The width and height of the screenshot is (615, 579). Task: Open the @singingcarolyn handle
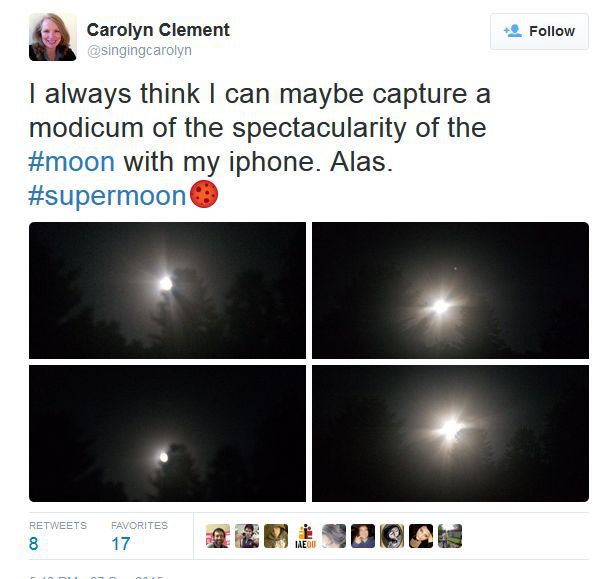(139, 51)
